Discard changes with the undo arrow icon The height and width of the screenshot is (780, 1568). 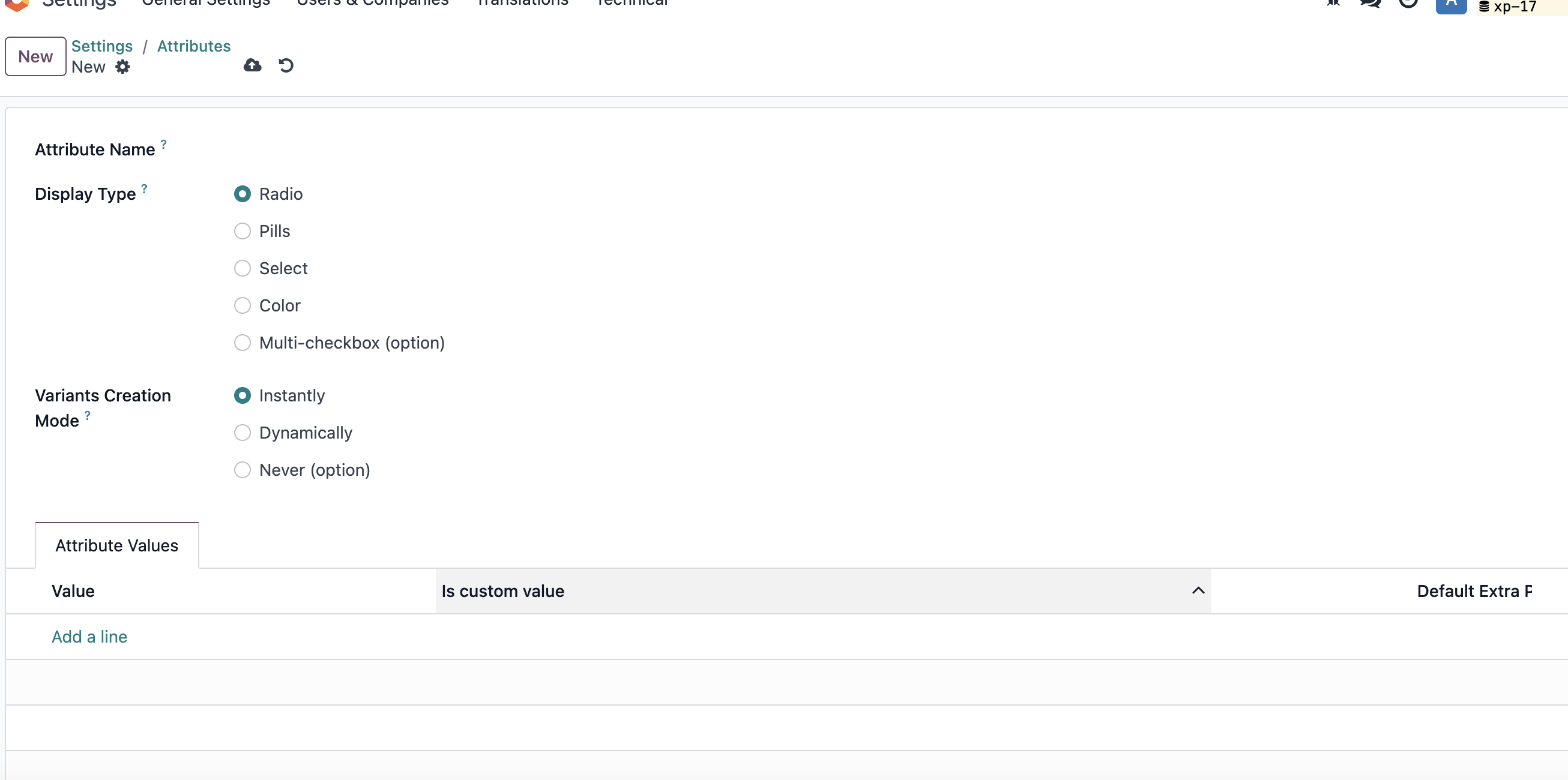286,65
